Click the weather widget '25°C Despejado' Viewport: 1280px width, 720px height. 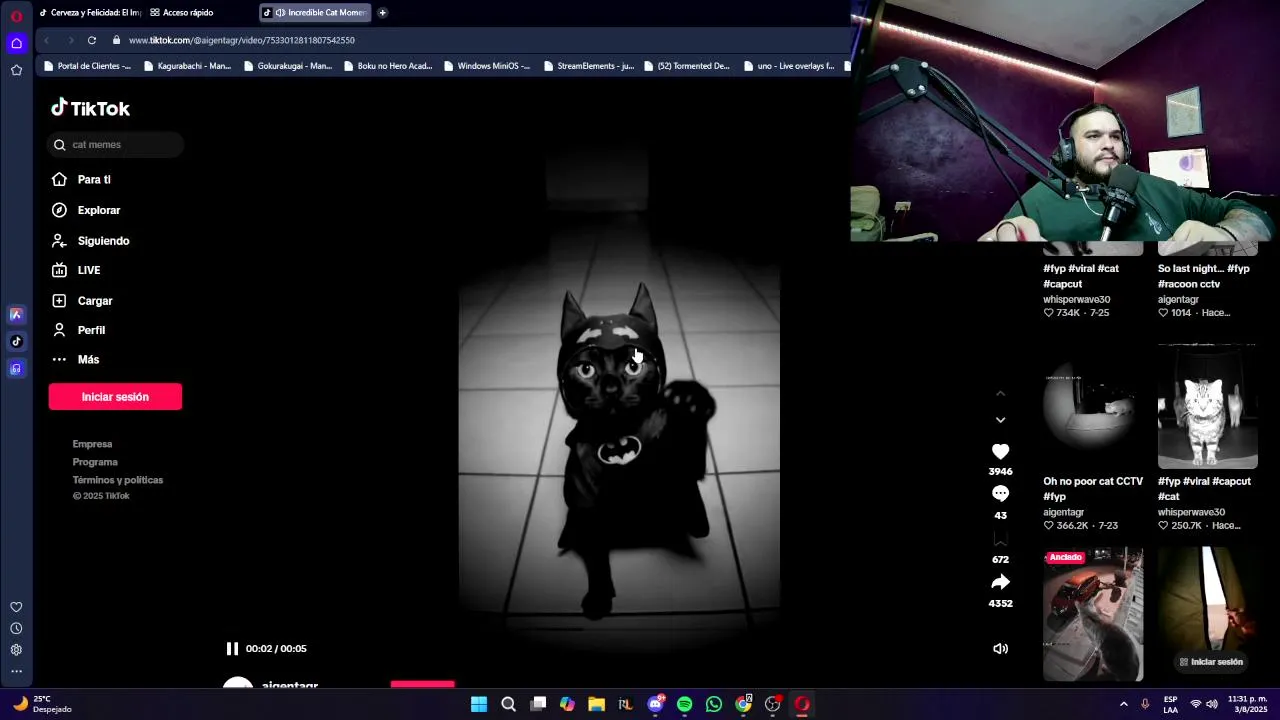[x=42, y=704]
